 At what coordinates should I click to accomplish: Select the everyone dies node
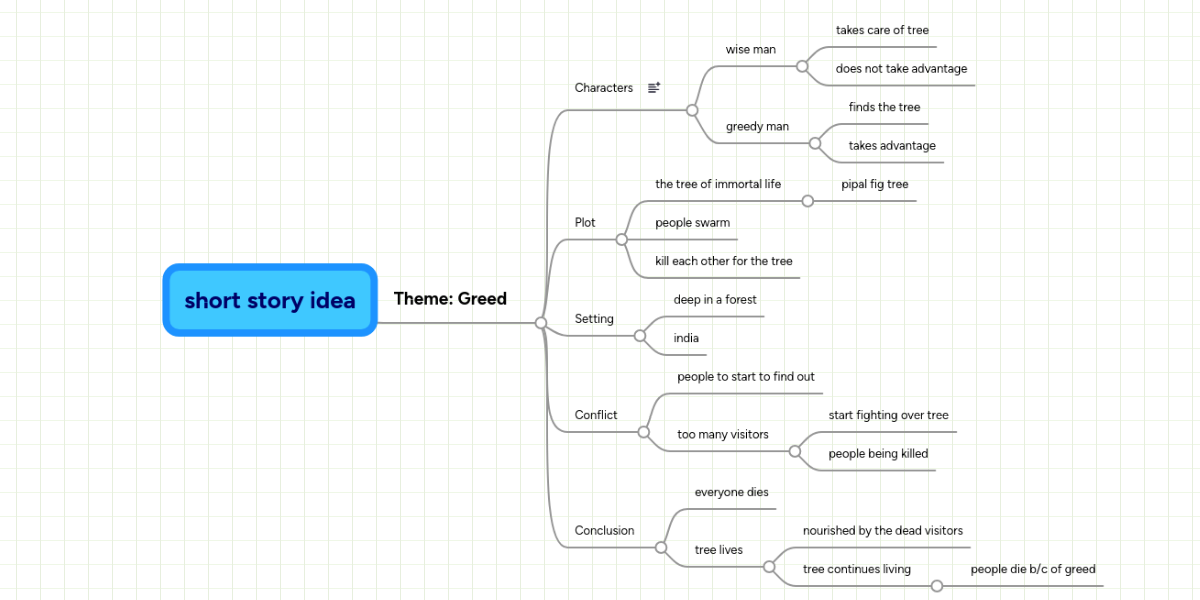tap(731, 492)
